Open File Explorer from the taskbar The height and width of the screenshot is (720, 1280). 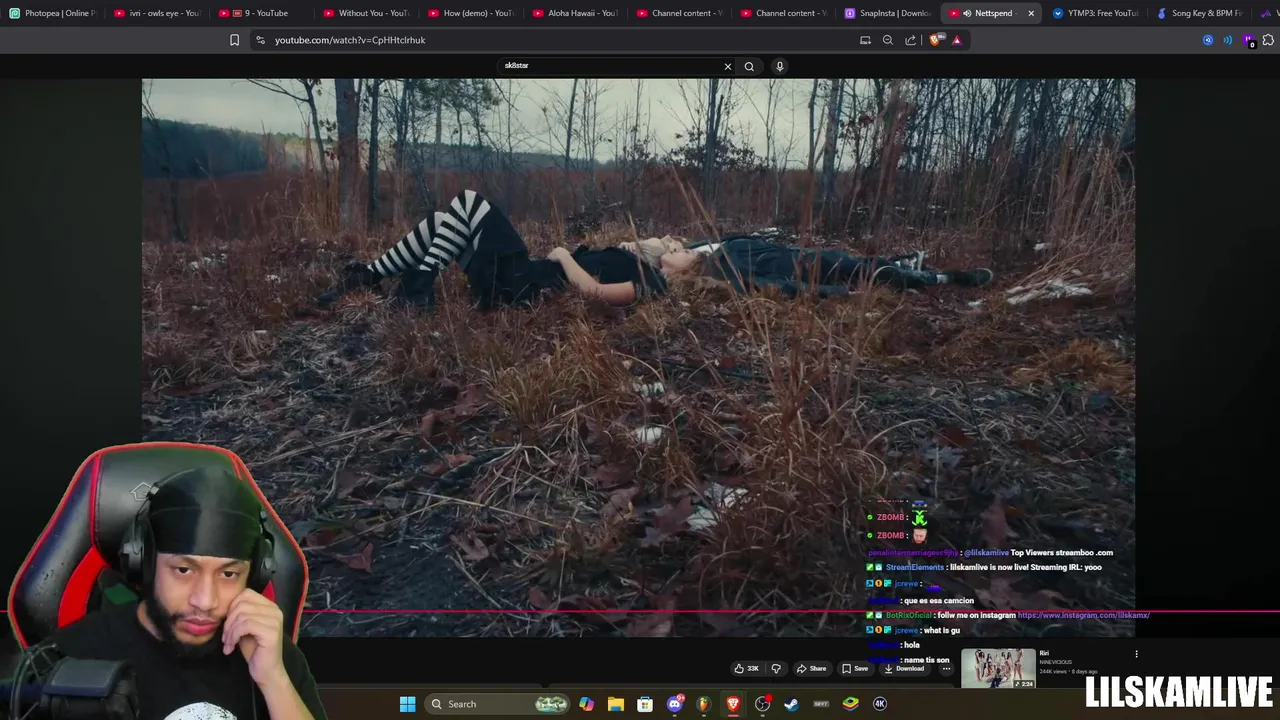[615, 704]
